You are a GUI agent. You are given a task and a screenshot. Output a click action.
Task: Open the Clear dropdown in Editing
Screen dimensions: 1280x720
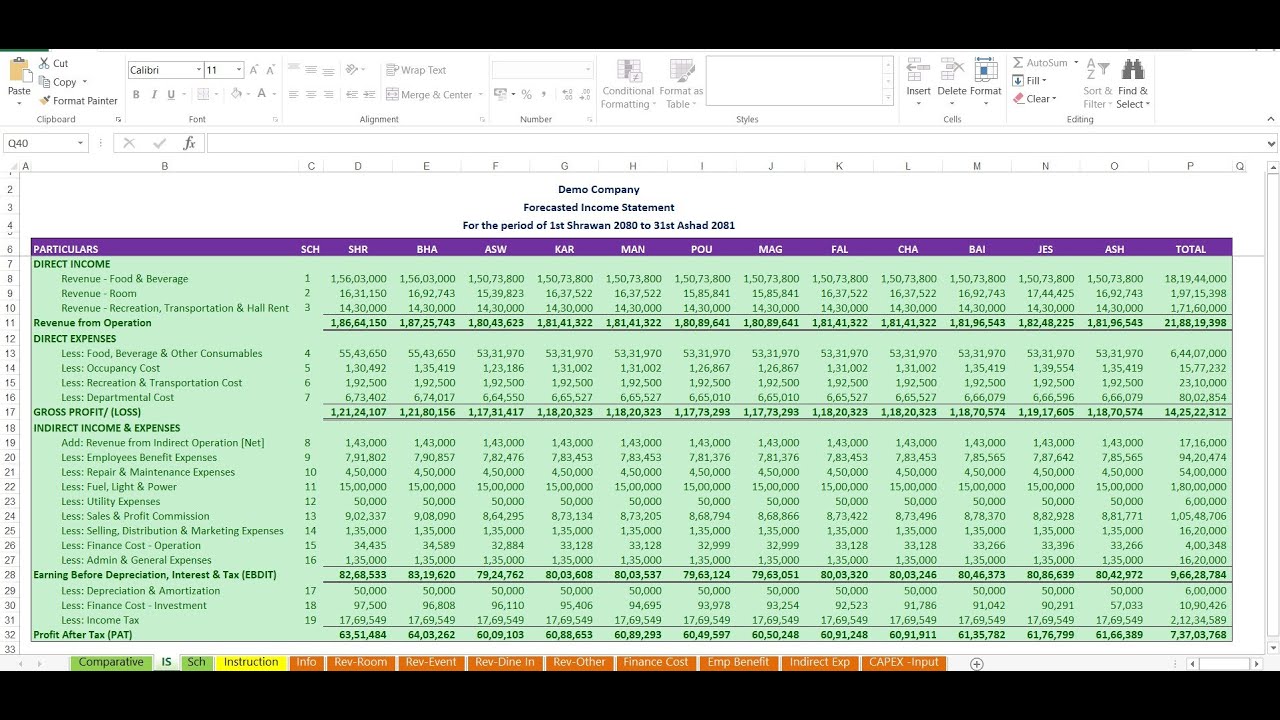point(1033,99)
